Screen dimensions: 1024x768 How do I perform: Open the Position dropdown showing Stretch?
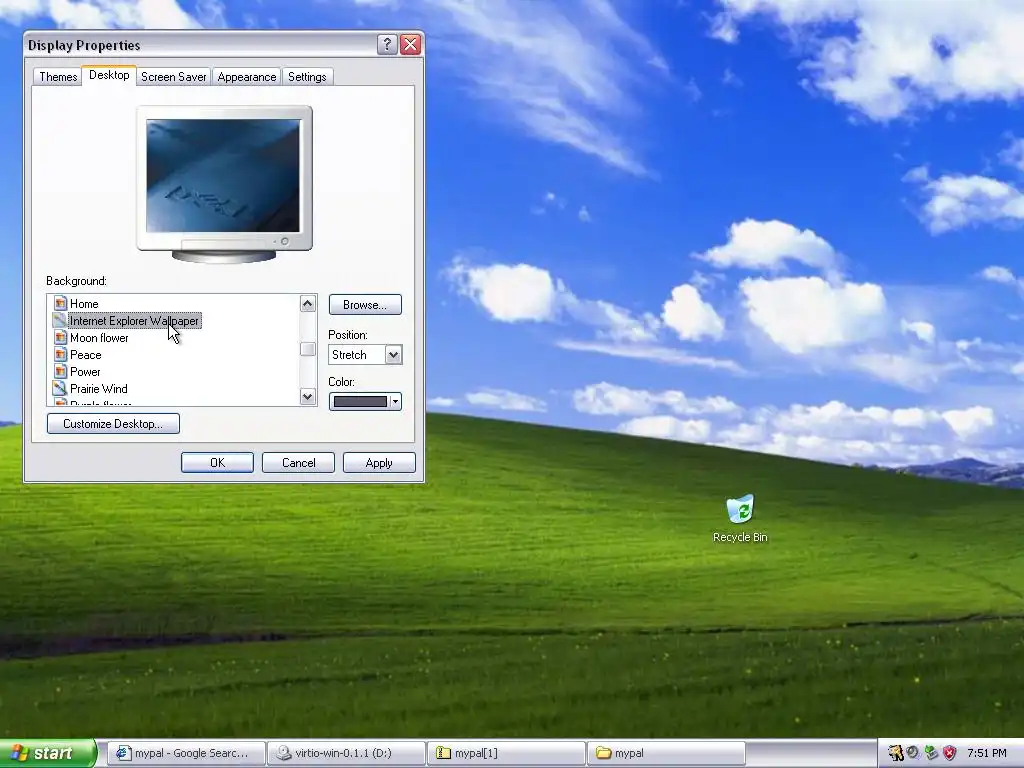click(x=365, y=355)
